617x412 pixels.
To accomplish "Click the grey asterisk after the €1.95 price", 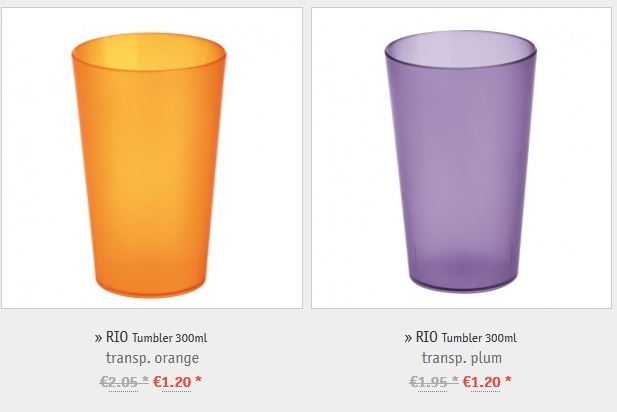I will click(454, 380).
